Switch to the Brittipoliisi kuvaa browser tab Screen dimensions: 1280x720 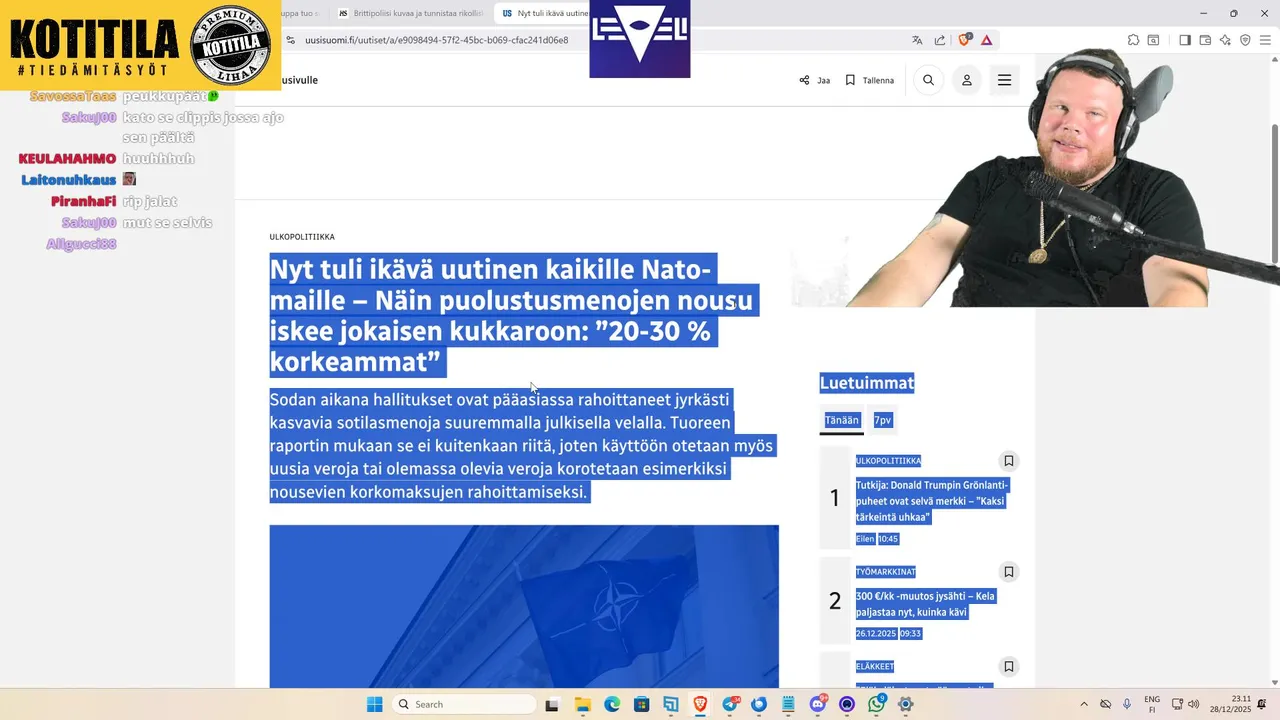[410, 13]
